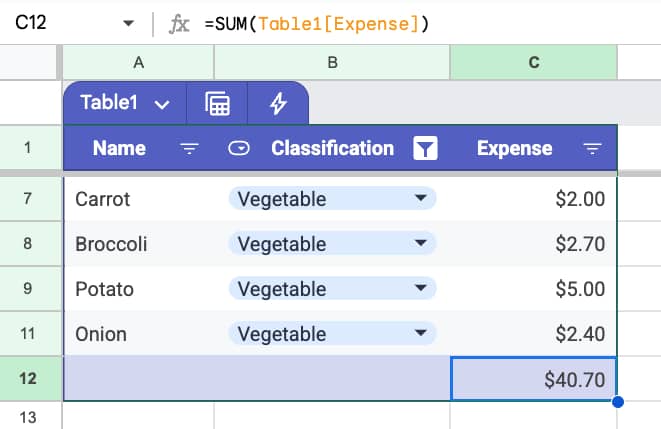Select column B header

[x=332, y=62]
